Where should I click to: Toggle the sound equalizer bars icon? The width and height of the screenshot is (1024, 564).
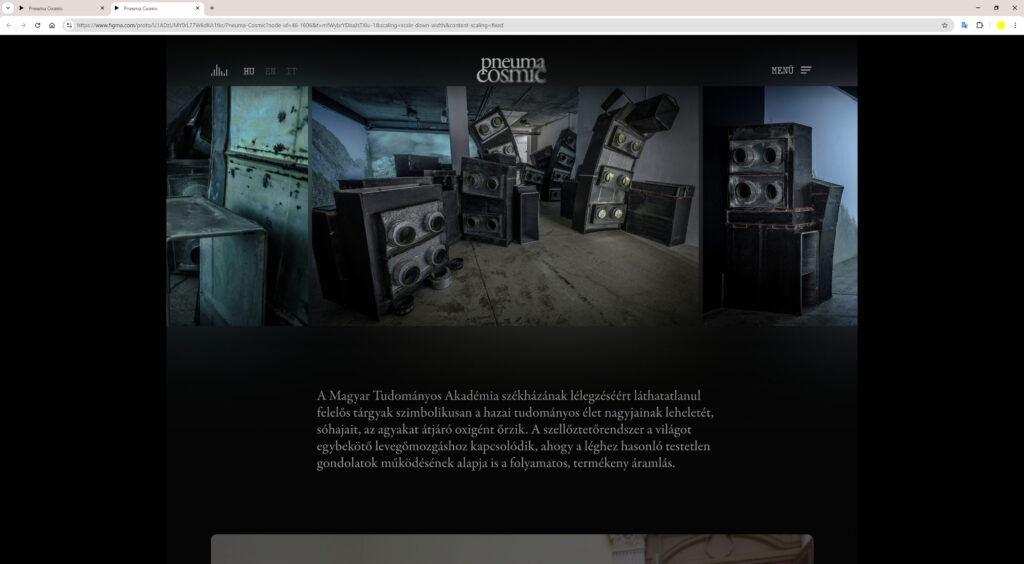click(x=219, y=71)
